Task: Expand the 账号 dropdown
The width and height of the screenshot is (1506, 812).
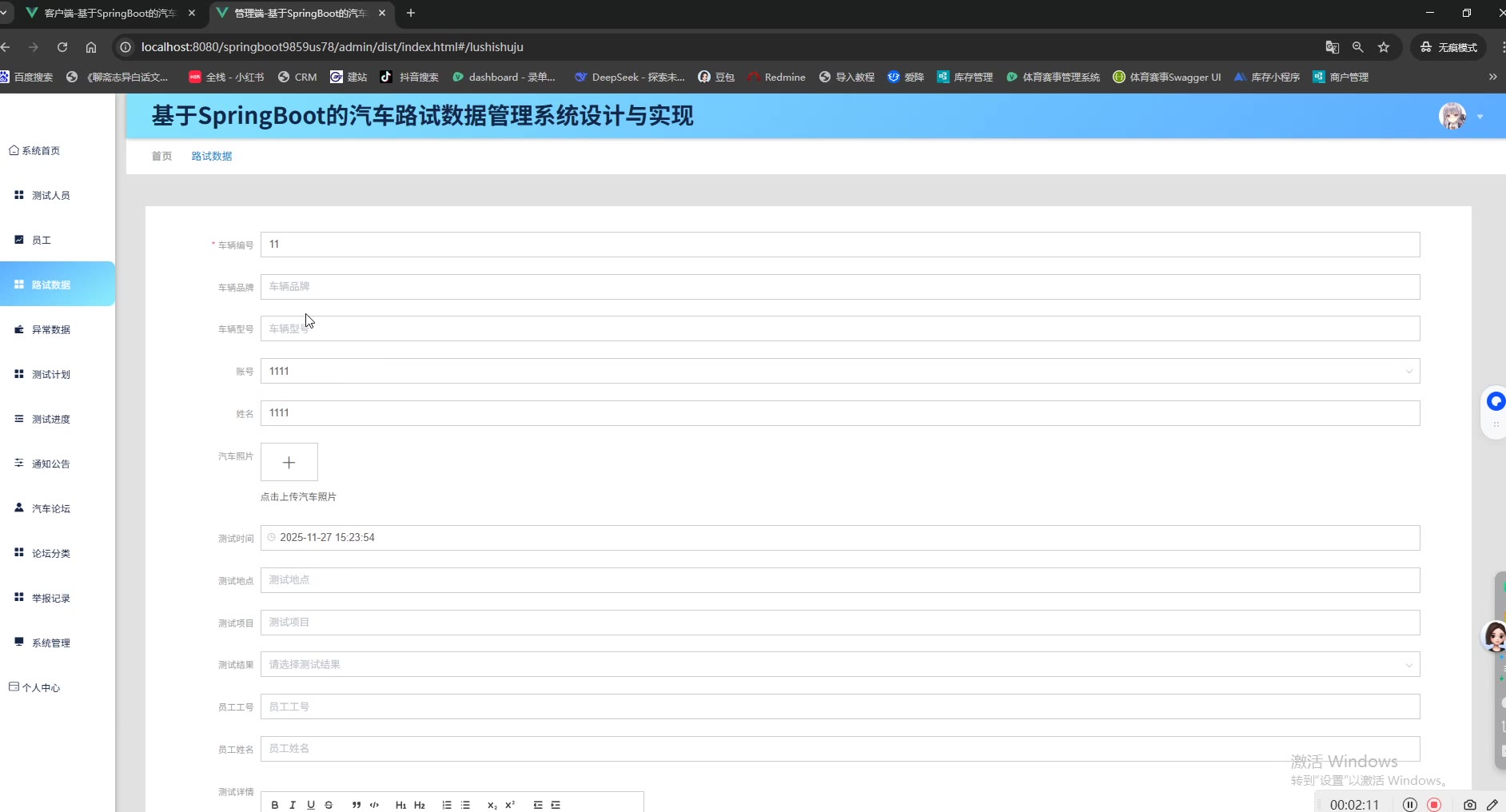Action: [1408, 371]
